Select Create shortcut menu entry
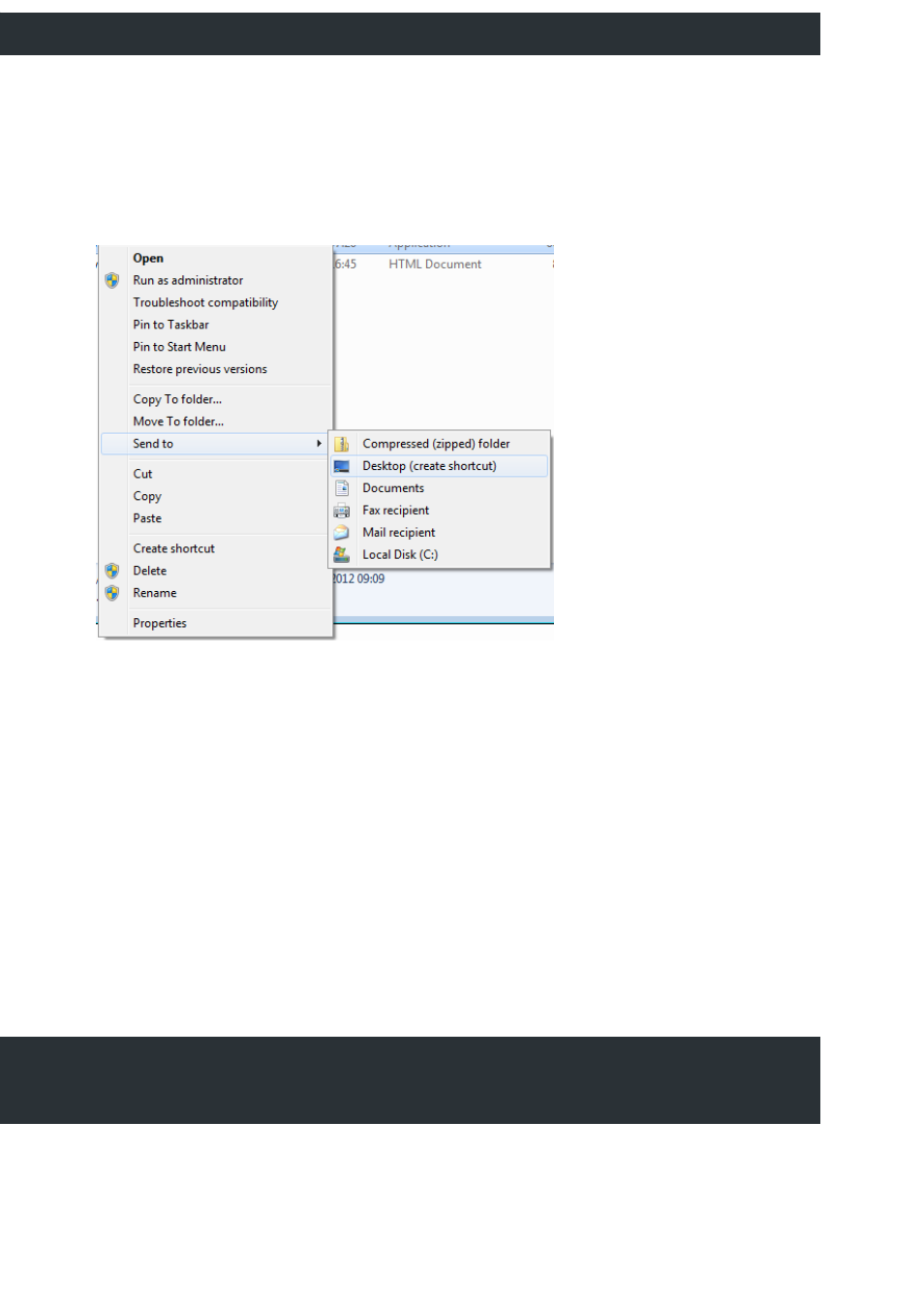924x1308 pixels. [216, 549]
